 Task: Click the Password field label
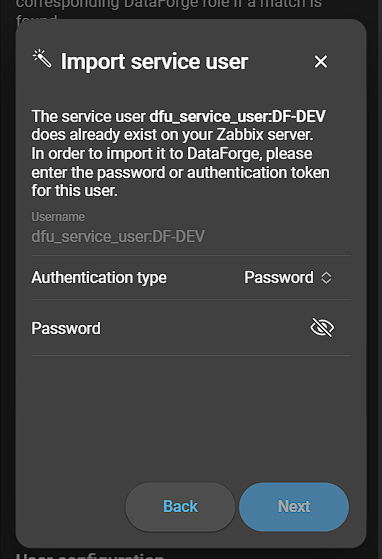tap(66, 328)
